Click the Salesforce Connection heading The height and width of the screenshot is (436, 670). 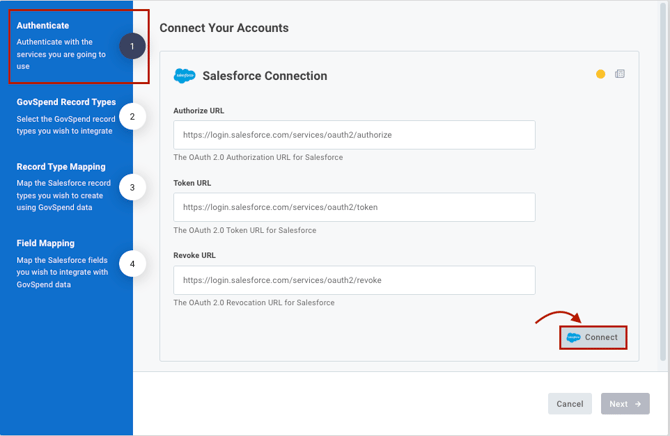[x=264, y=76]
